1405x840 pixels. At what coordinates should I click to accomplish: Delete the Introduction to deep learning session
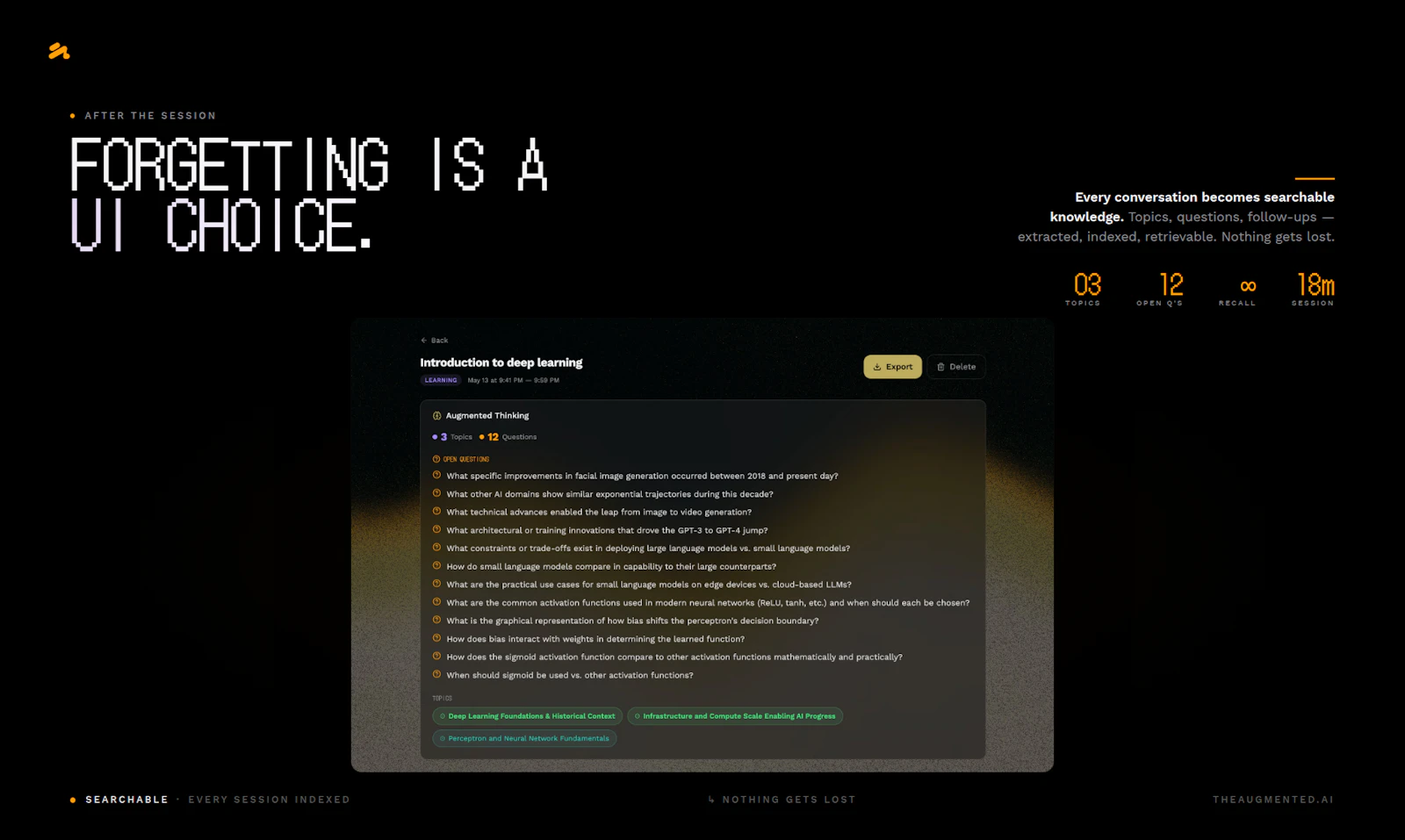tap(956, 367)
